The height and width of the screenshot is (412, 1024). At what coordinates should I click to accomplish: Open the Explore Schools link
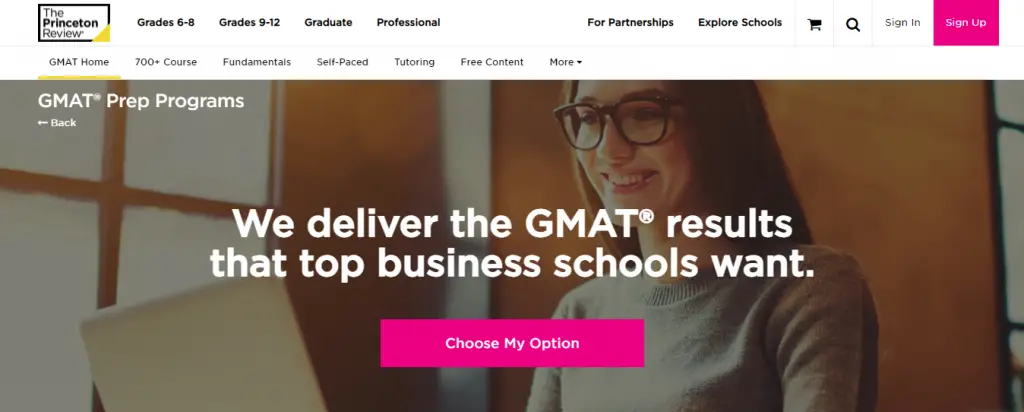pyautogui.click(x=740, y=22)
